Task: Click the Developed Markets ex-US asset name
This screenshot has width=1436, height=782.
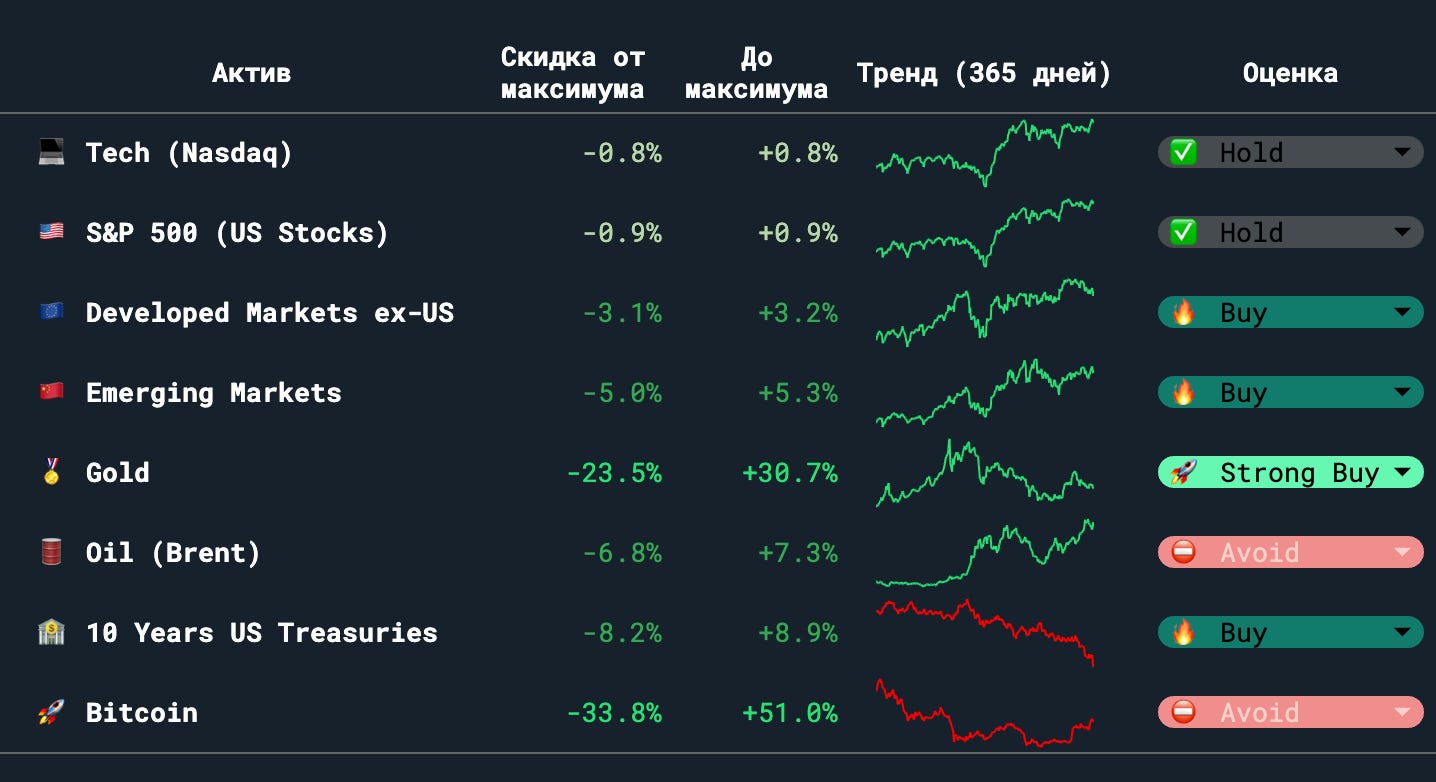Action: pyautogui.click(x=270, y=312)
